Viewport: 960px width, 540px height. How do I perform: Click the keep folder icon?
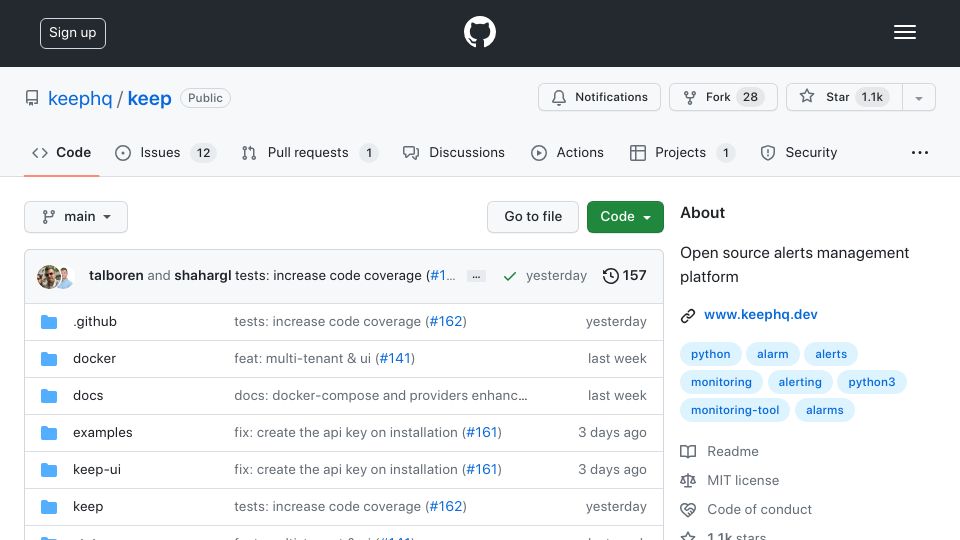[49, 507]
